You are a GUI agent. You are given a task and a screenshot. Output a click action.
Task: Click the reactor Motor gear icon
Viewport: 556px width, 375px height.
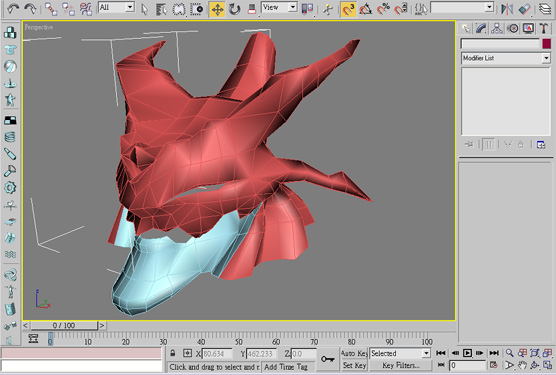coord(10,188)
